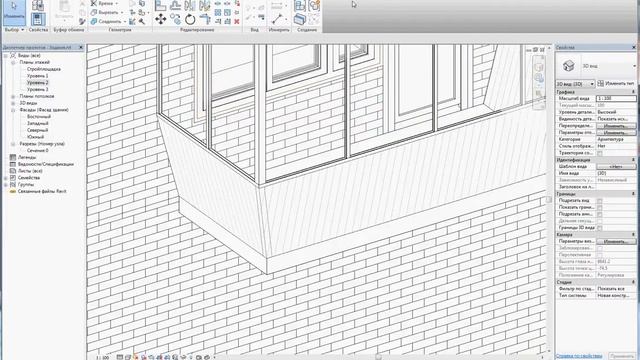Collapse the Графика properties section
Image resolution: width=640 pixels, height=360 pixels.
(634, 92)
